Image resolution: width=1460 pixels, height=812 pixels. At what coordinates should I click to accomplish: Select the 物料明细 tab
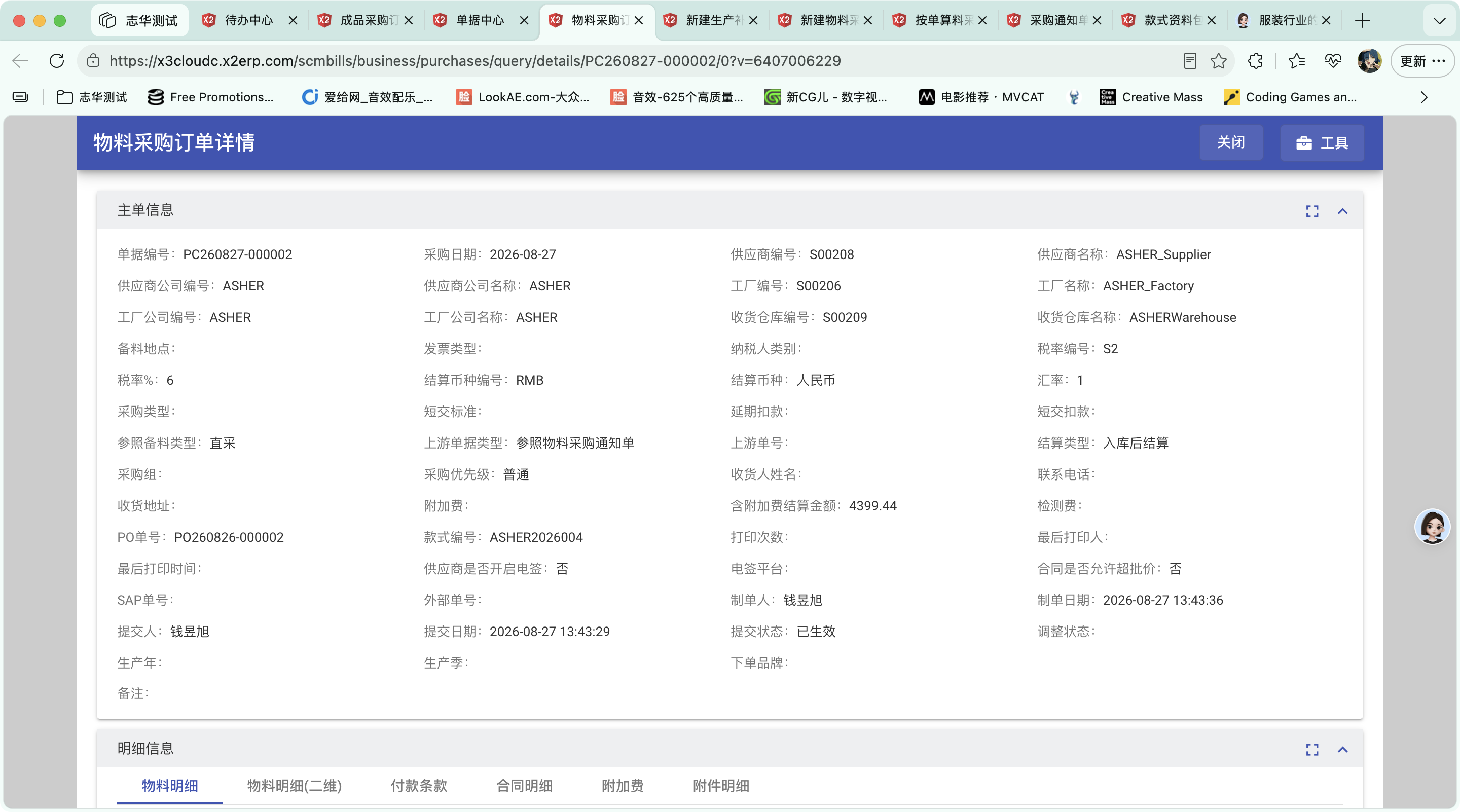click(169, 785)
